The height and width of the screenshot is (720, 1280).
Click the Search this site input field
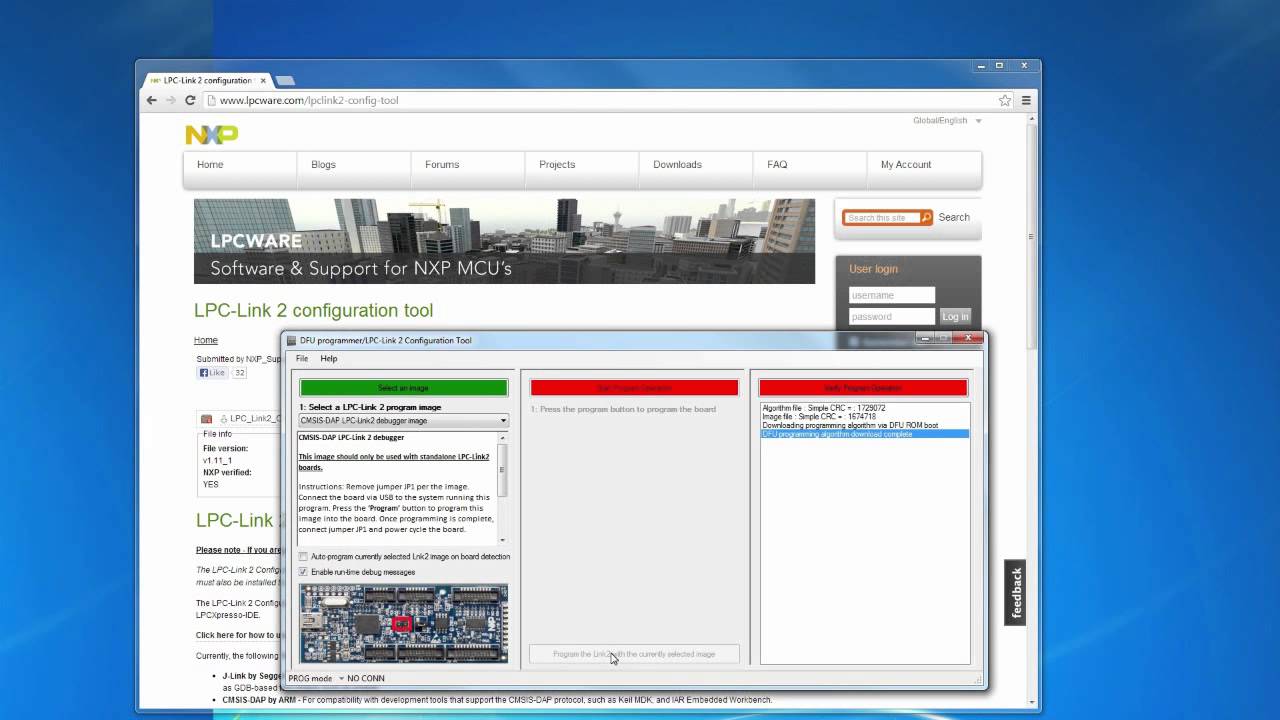tap(881, 217)
